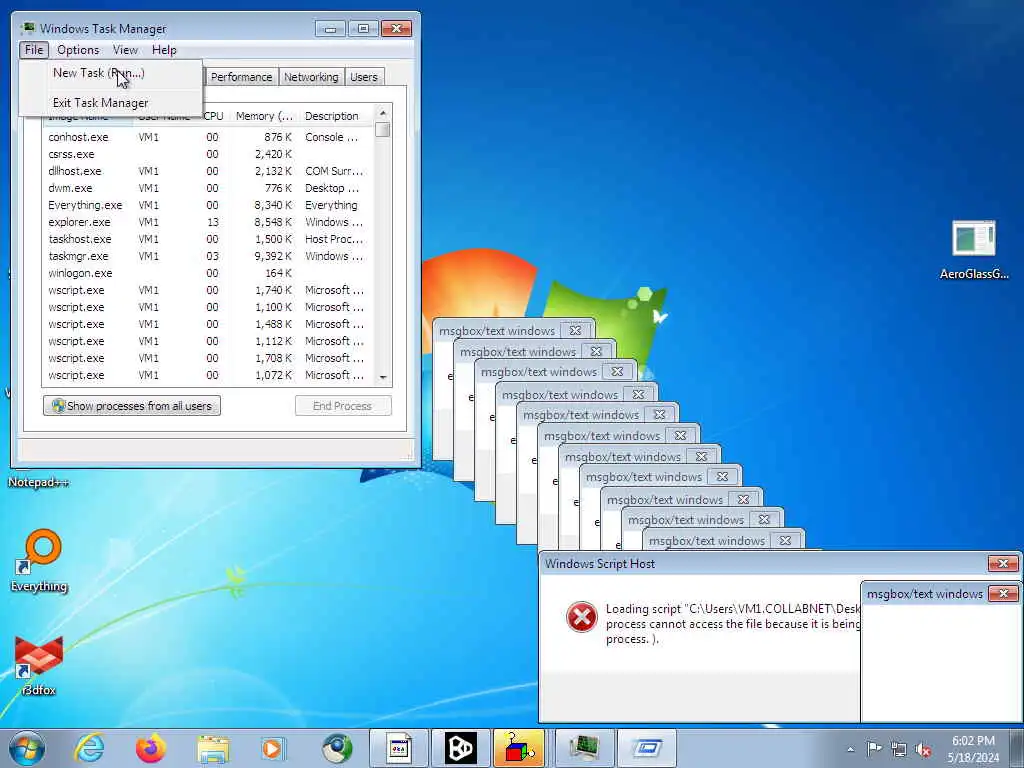Select the dllhost.exe process
1024x768 pixels.
pyautogui.click(x=208, y=171)
